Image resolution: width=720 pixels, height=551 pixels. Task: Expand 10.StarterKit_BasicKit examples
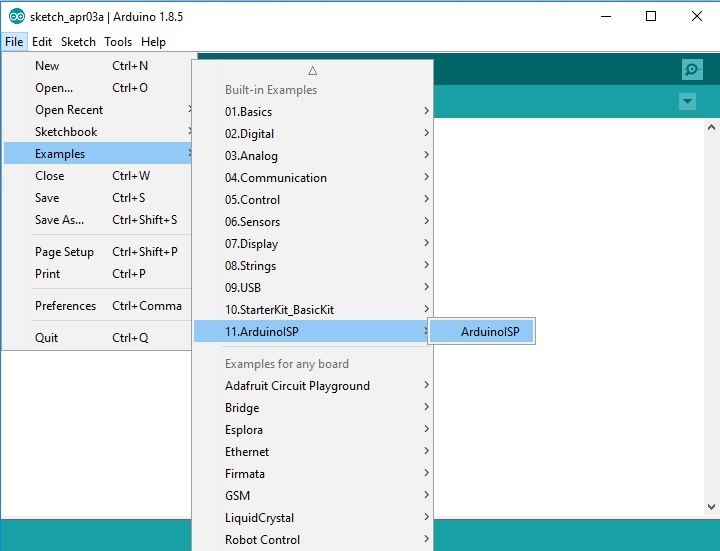pos(313,310)
